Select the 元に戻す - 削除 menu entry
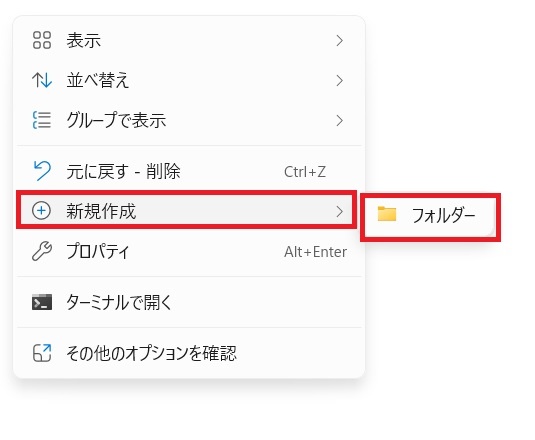The width and height of the screenshot is (535, 440). coord(189,171)
